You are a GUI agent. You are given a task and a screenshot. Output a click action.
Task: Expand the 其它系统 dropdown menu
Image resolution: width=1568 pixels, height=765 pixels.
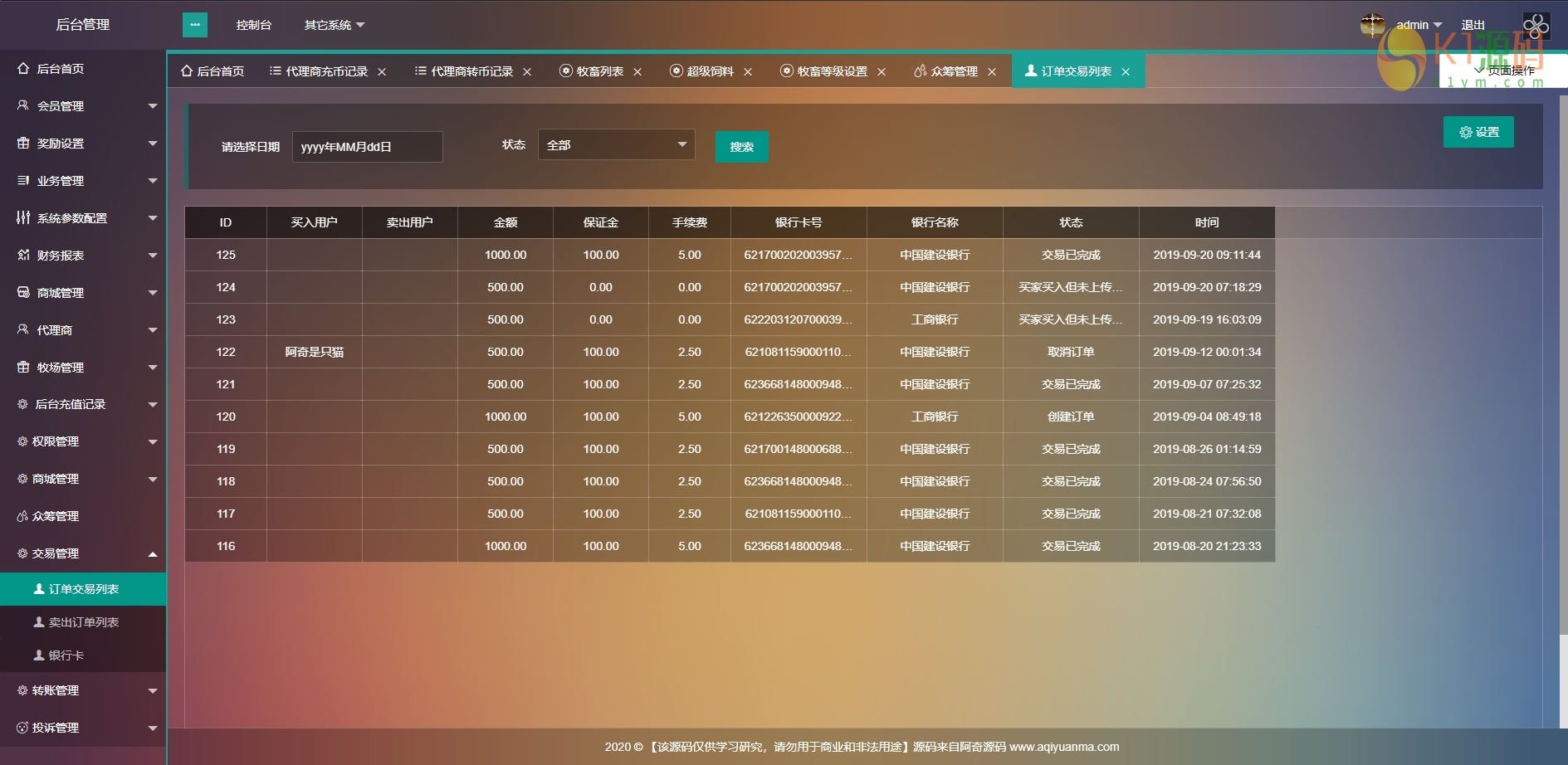(x=334, y=25)
